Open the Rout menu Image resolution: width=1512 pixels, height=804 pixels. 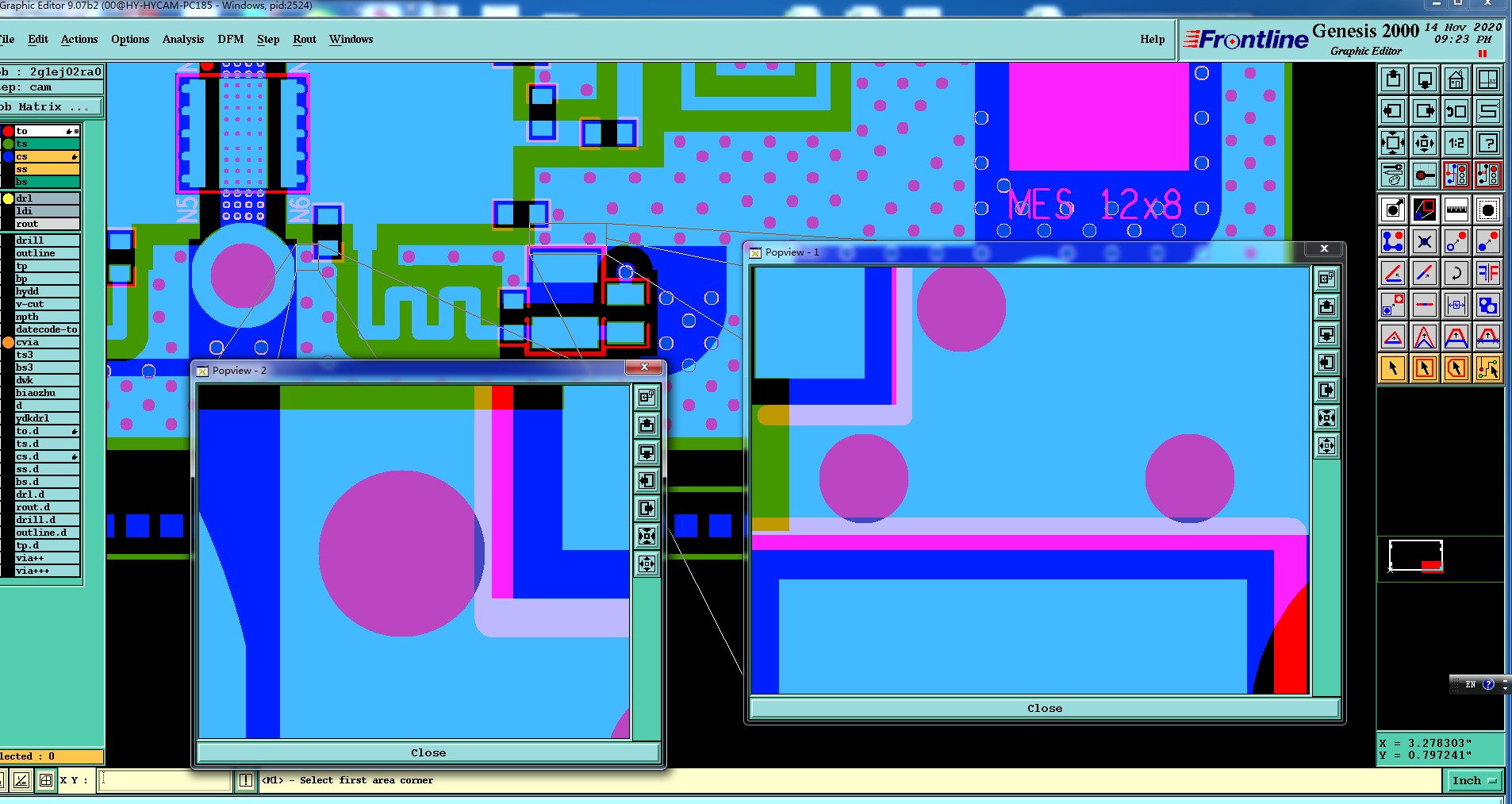coord(305,39)
